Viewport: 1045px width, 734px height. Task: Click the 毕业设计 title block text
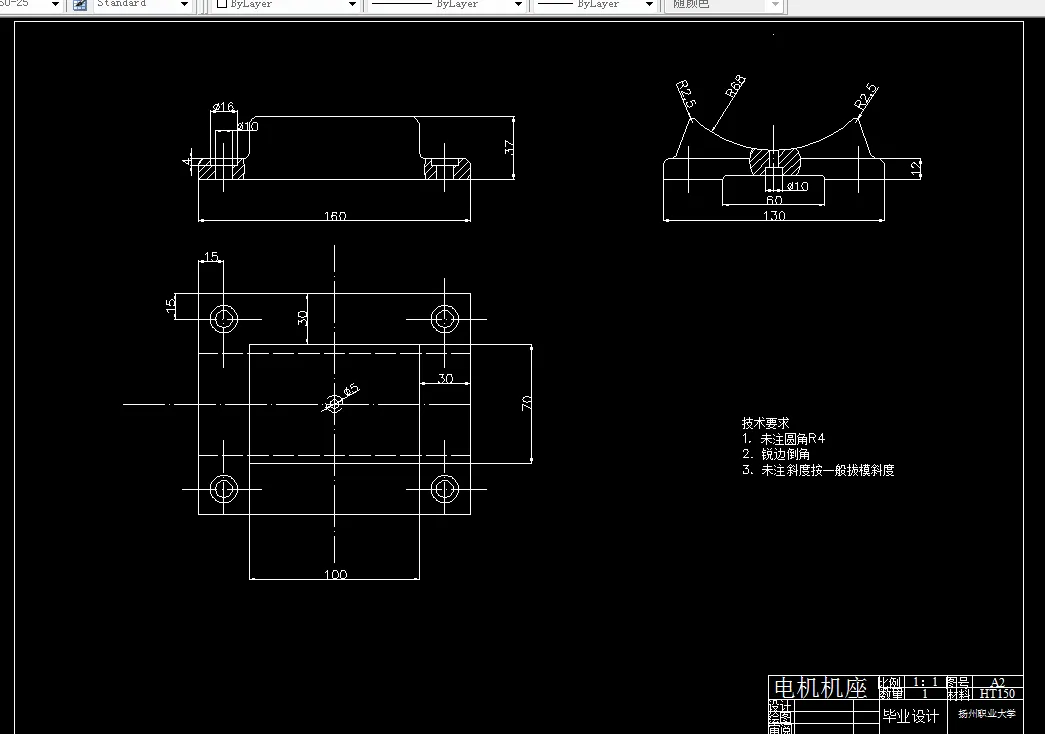[910, 717]
